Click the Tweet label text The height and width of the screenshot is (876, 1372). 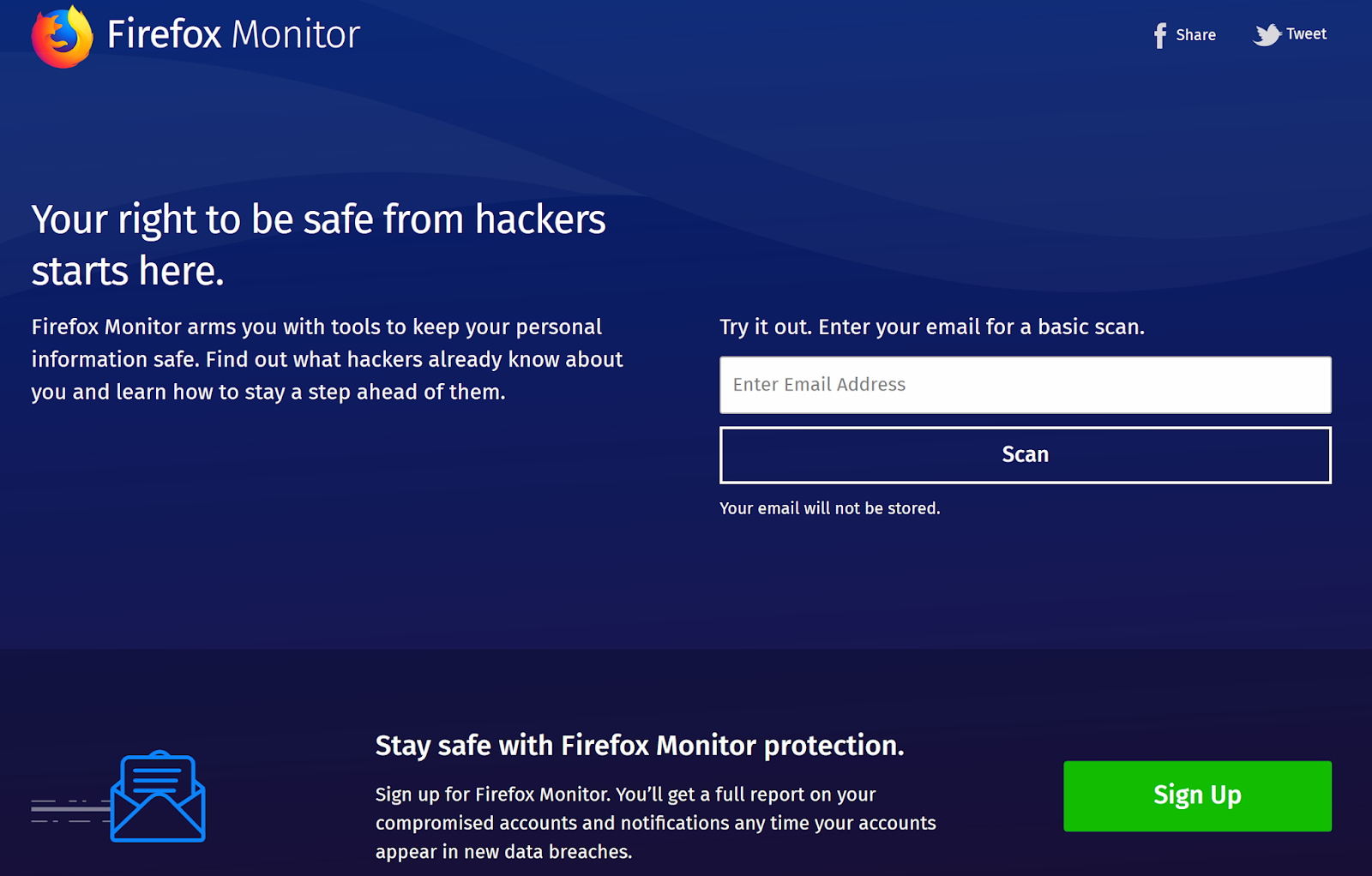pos(1306,34)
